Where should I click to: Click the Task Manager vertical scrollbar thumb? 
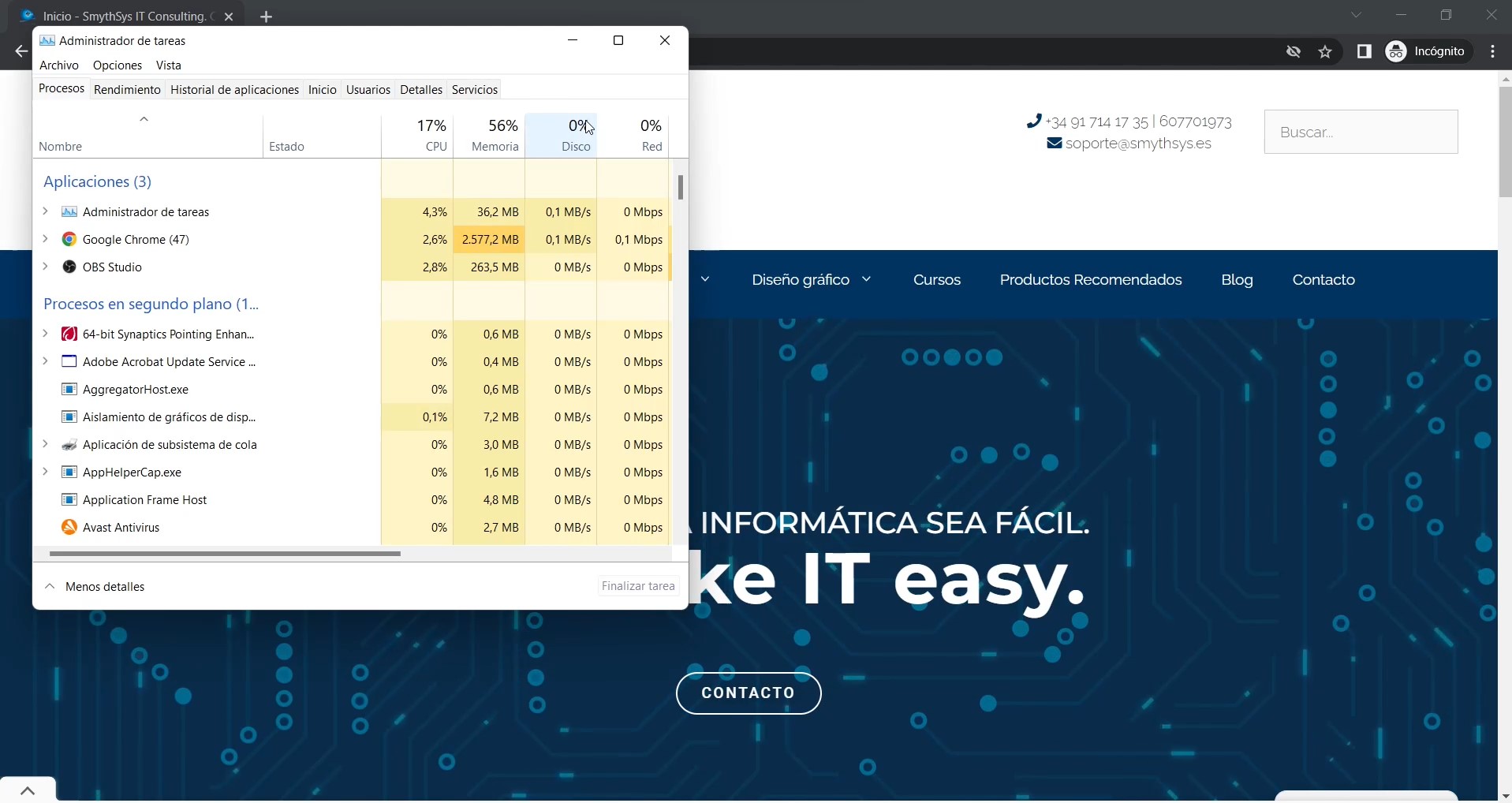pos(681,188)
